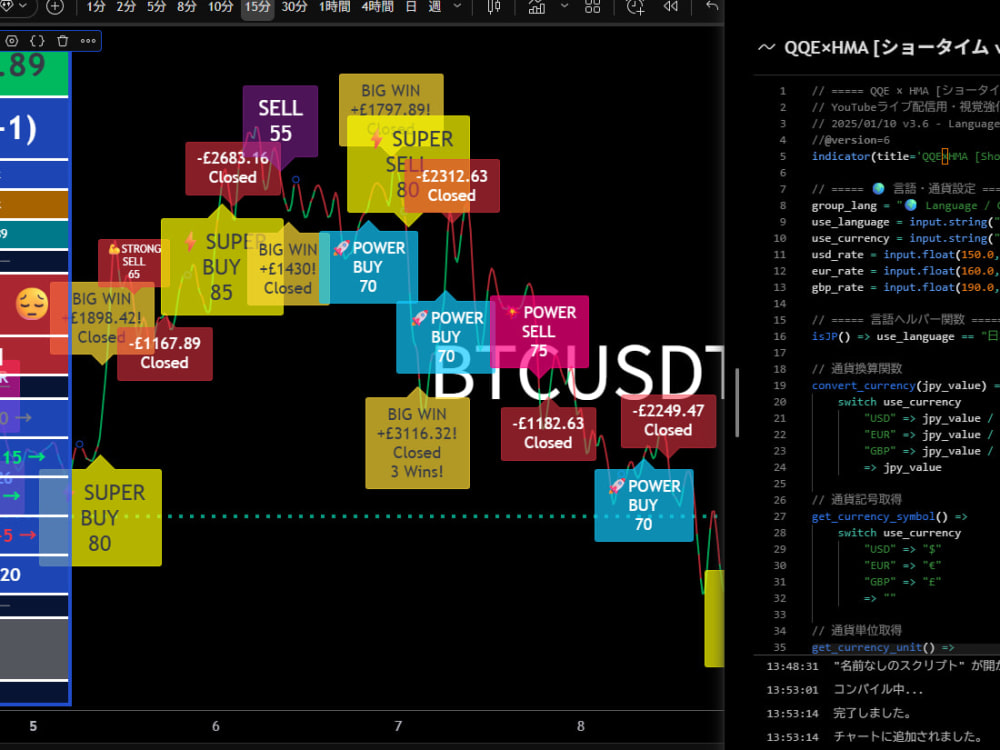Click the usd_rate input.float line
The height and width of the screenshot is (750, 1000).
click(906, 254)
